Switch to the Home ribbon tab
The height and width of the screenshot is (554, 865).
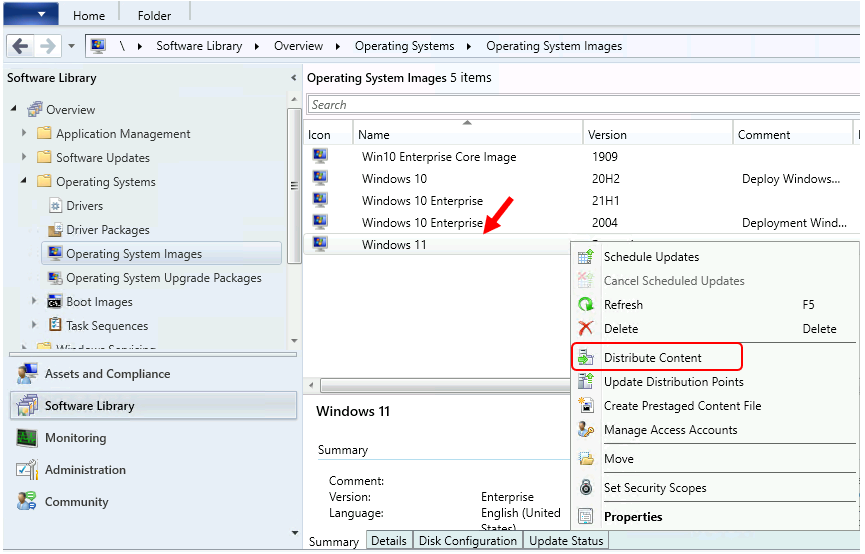[x=89, y=15]
